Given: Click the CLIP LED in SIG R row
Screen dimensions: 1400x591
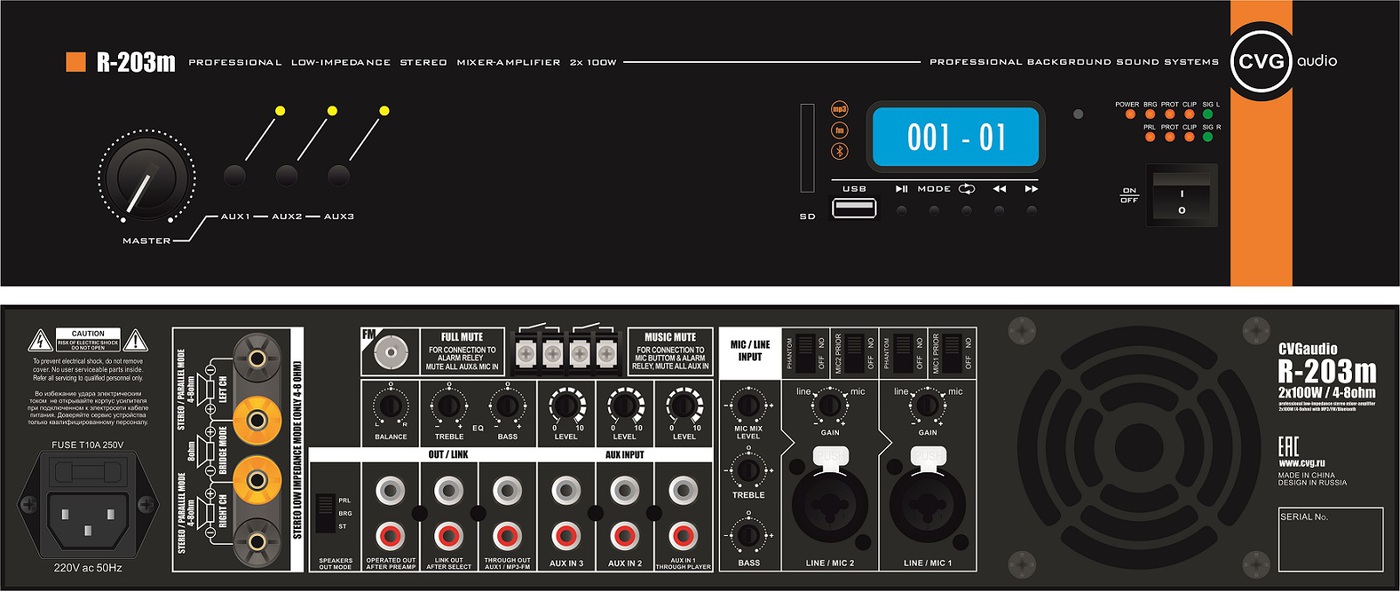Looking at the screenshot, I should [1189, 137].
